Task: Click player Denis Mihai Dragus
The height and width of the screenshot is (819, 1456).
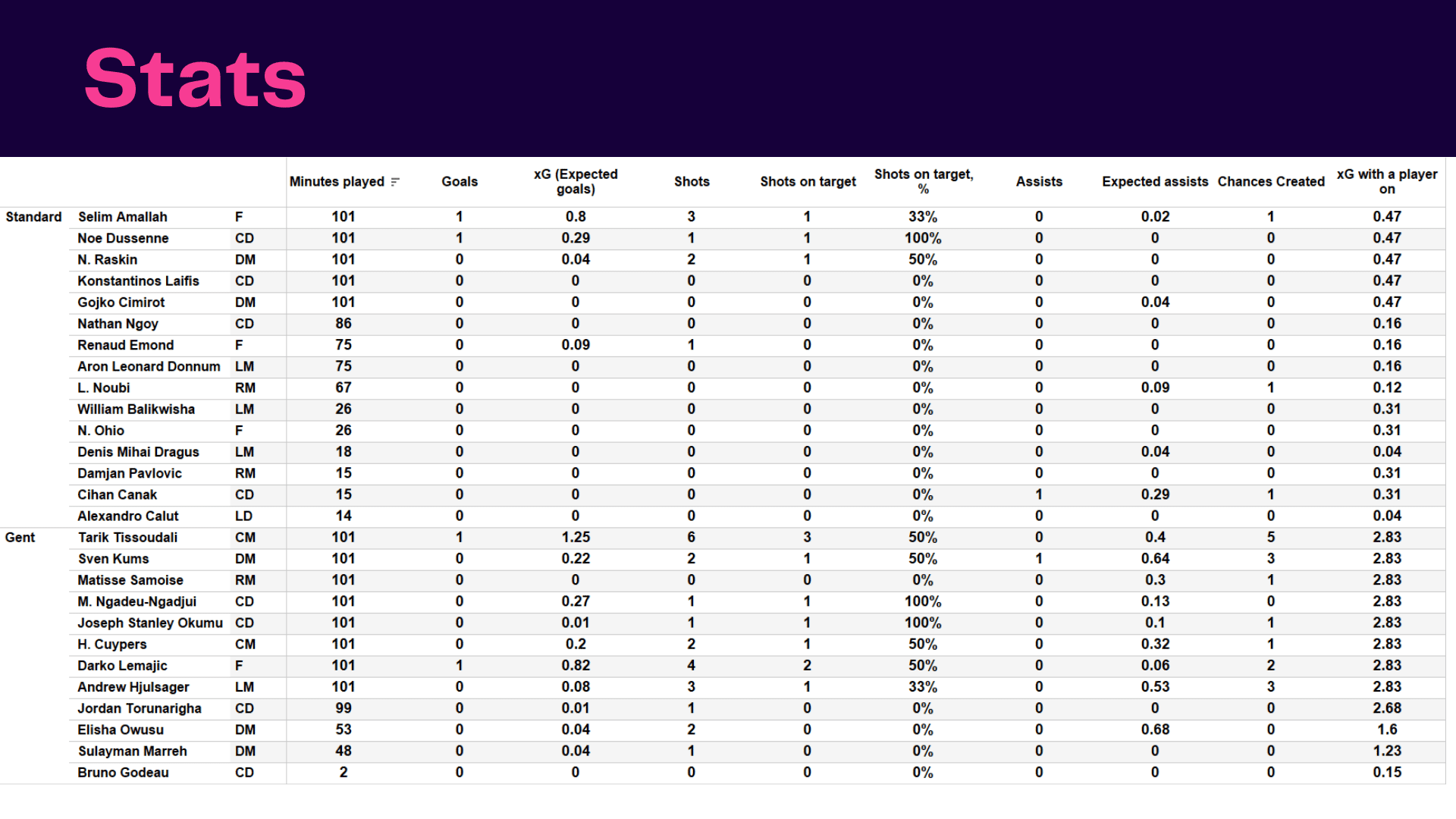Action: pos(138,452)
